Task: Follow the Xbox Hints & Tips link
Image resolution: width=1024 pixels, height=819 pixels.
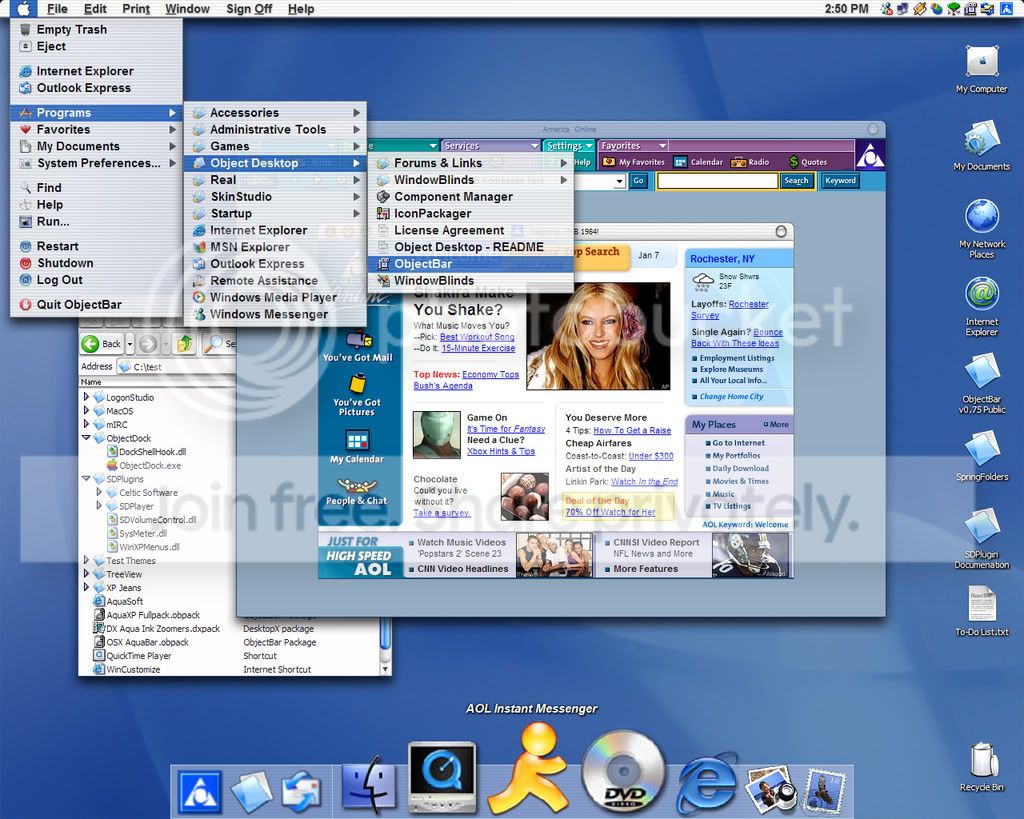Action: tap(501, 451)
